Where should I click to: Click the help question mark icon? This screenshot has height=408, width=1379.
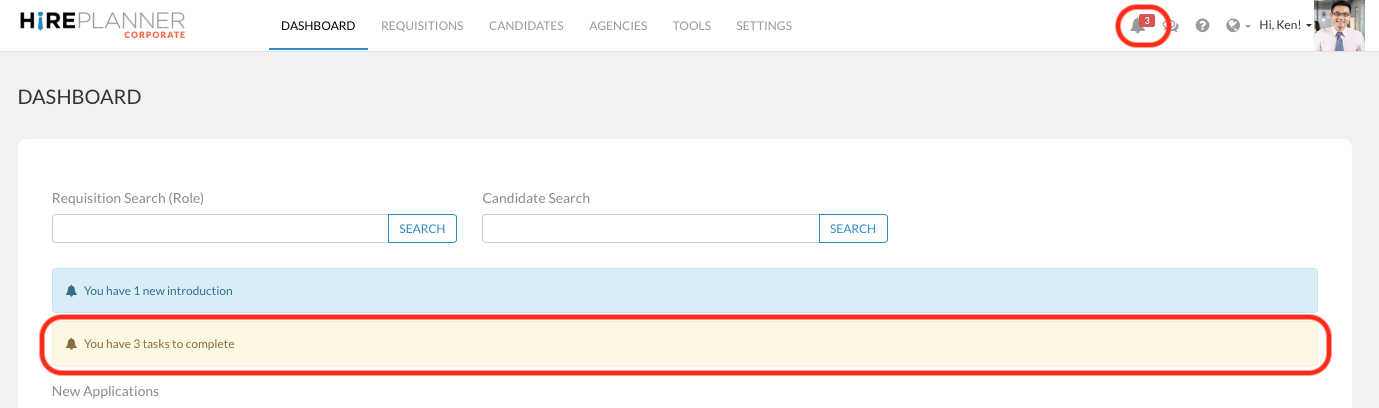(1202, 26)
